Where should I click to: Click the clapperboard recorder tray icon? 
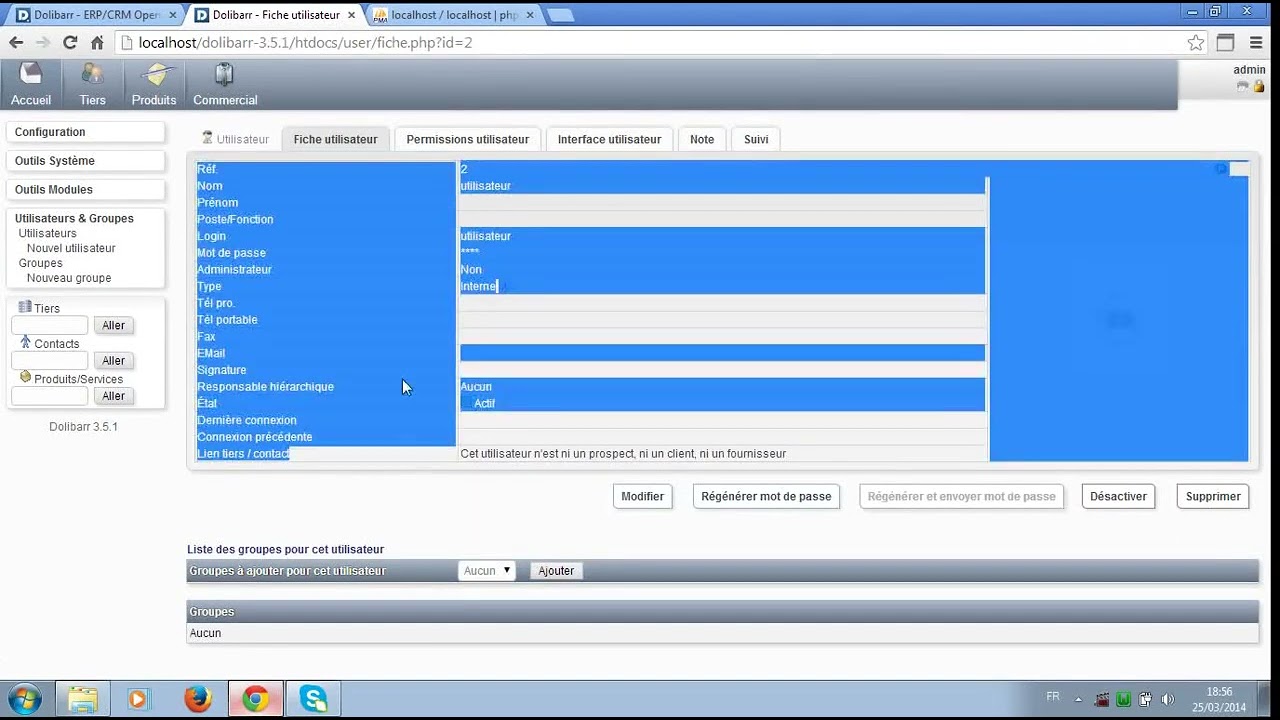1101,699
